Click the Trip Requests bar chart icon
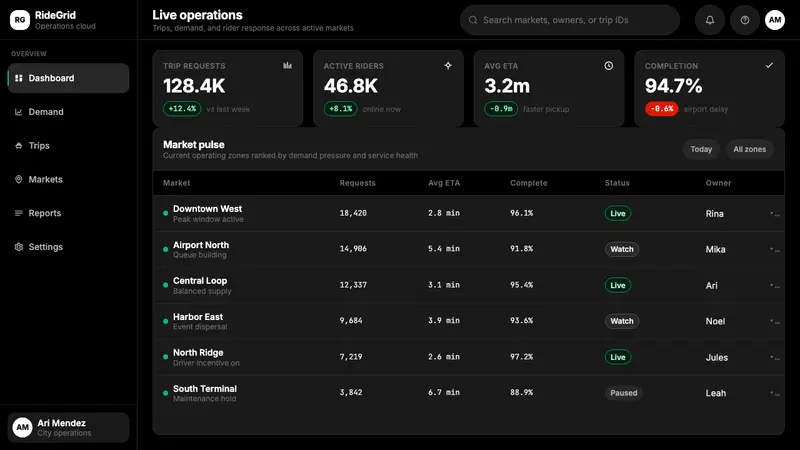800x450 pixels. point(288,65)
